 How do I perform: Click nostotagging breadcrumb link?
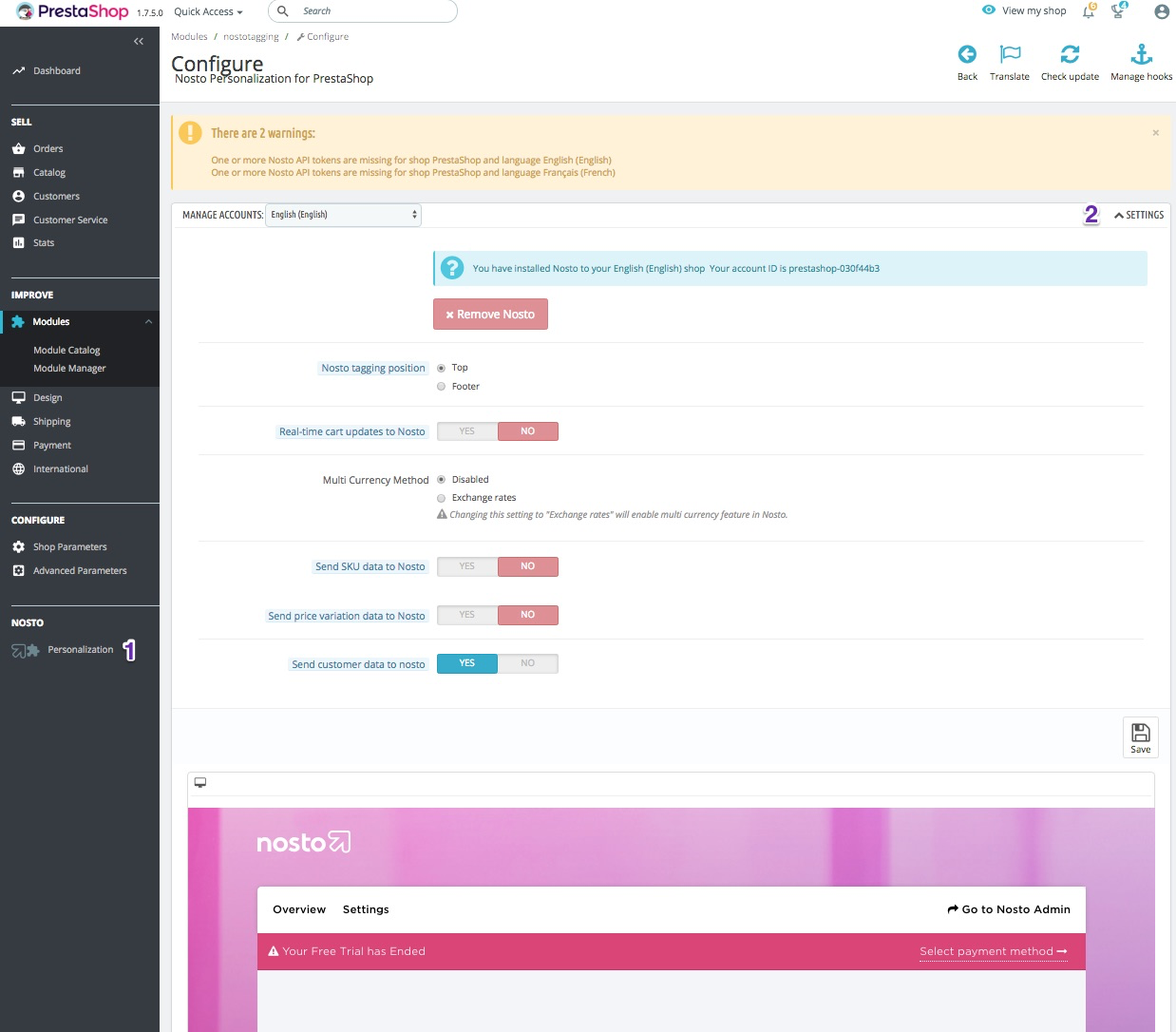click(251, 37)
